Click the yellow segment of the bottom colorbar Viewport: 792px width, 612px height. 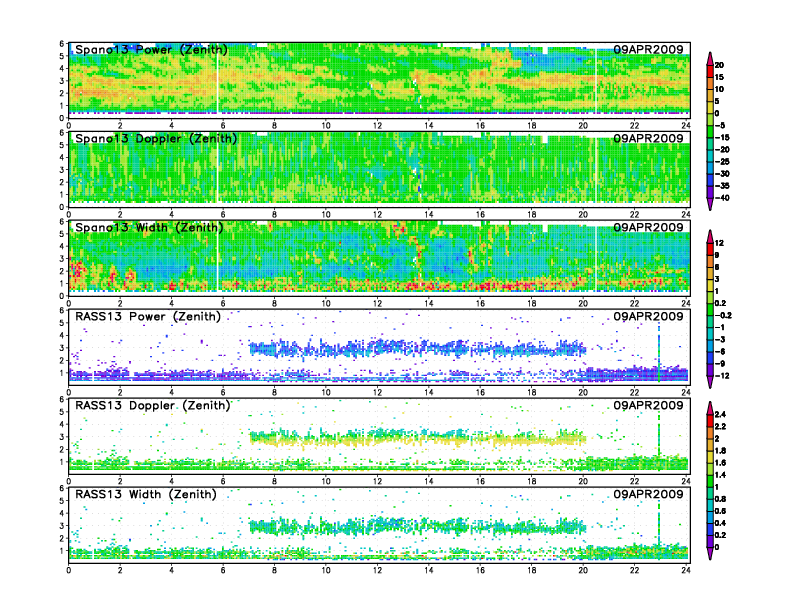tap(710, 456)
